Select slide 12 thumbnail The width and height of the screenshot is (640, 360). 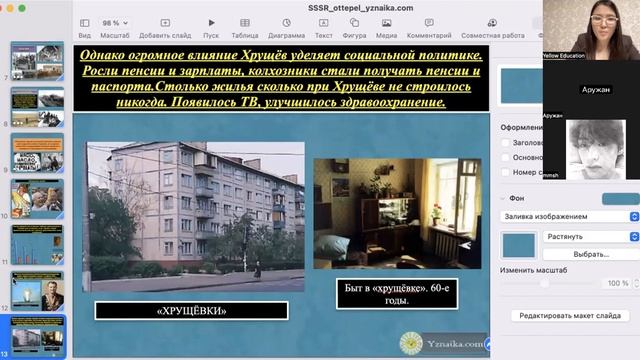point(37,291)
